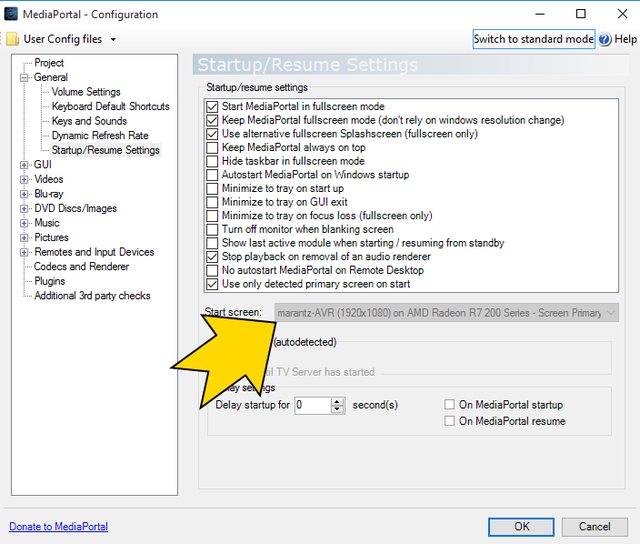
Task: Enable Keep MediaPortal always on top
Action: coord(211,148)
